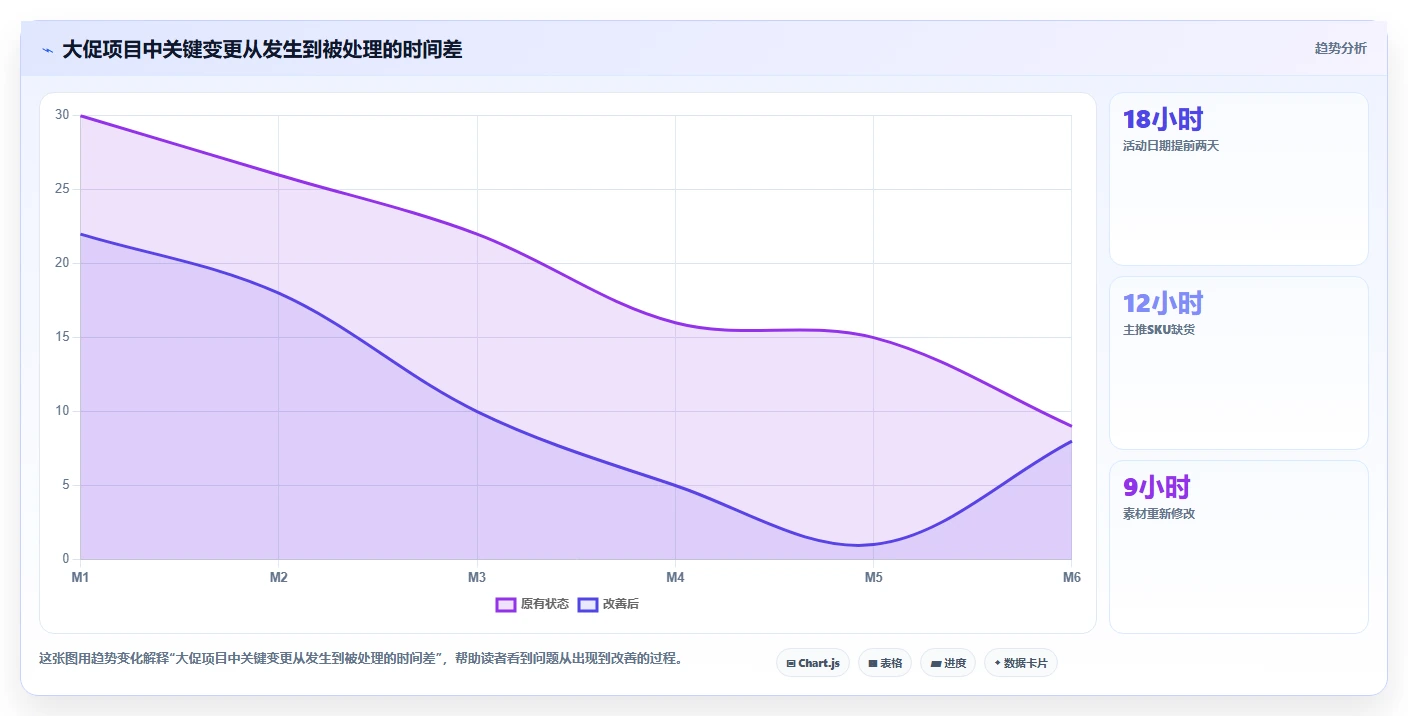Click the 数据卡片 tag

(1021, 663)
